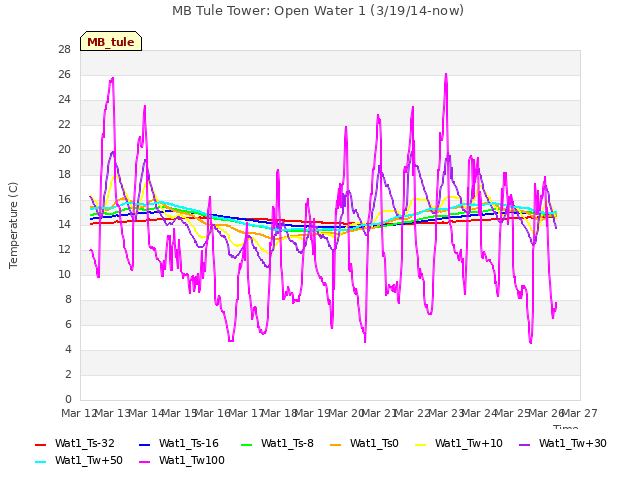Select Wat1_Tw+10 legend label
The width and height of the screenshot is (640, 480).
pos(469,443)
